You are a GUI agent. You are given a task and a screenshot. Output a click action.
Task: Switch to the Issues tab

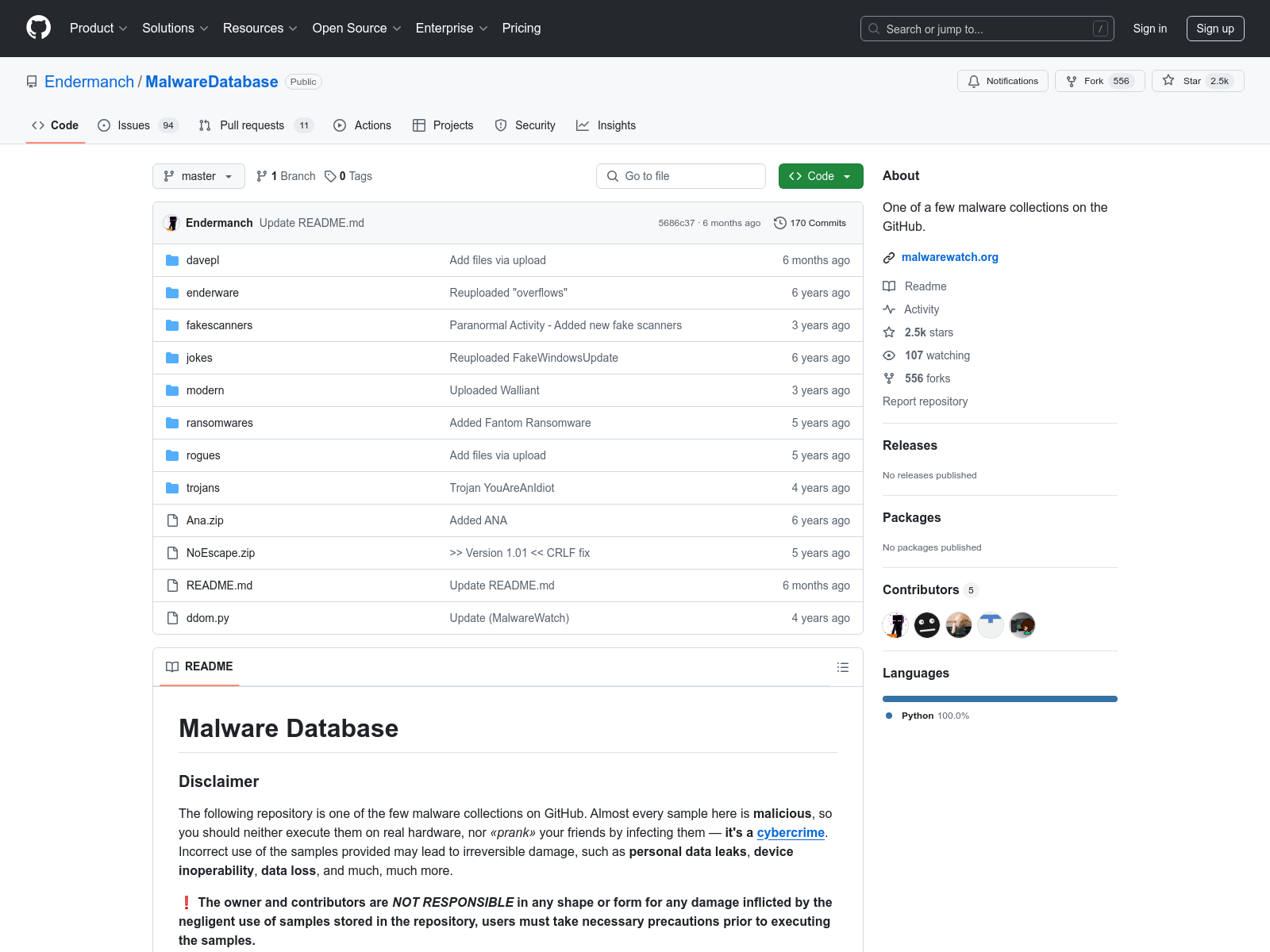[138, 125]
